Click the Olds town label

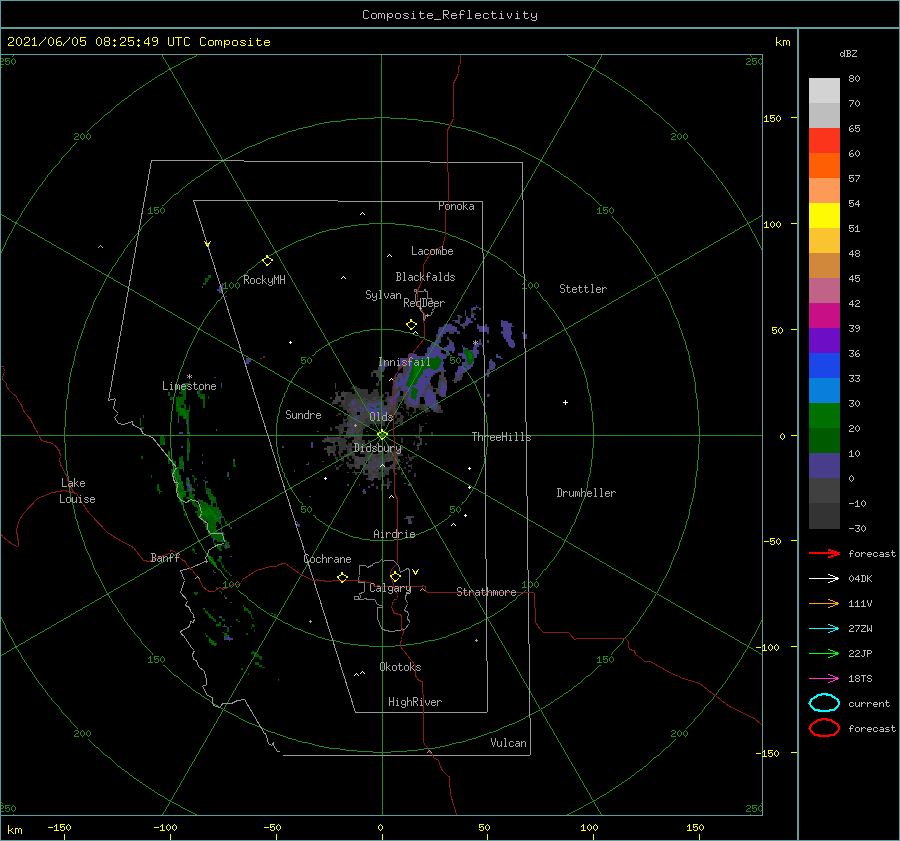tap(381, 417)
